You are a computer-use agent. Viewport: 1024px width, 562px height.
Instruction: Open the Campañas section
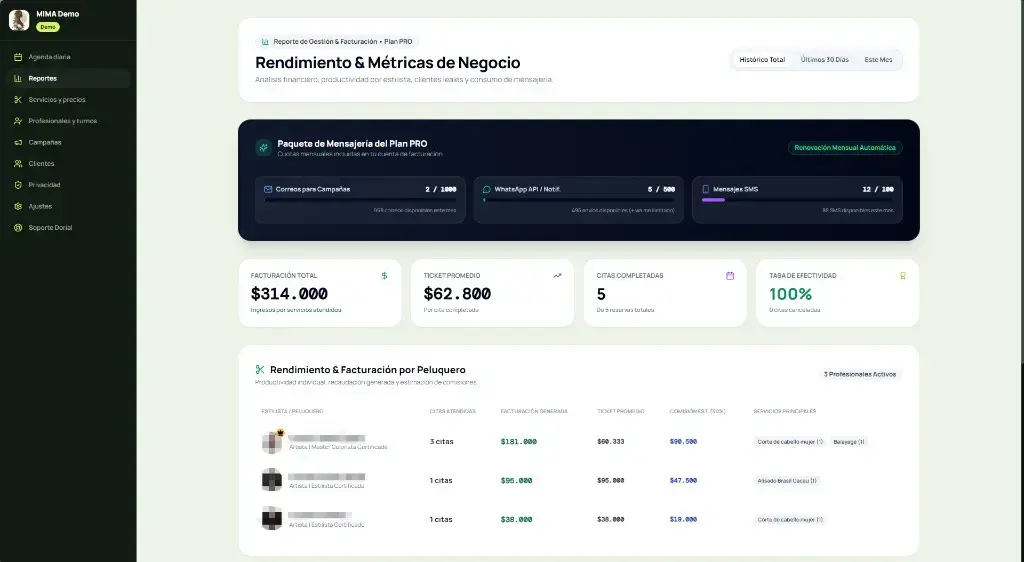[68, 142]
